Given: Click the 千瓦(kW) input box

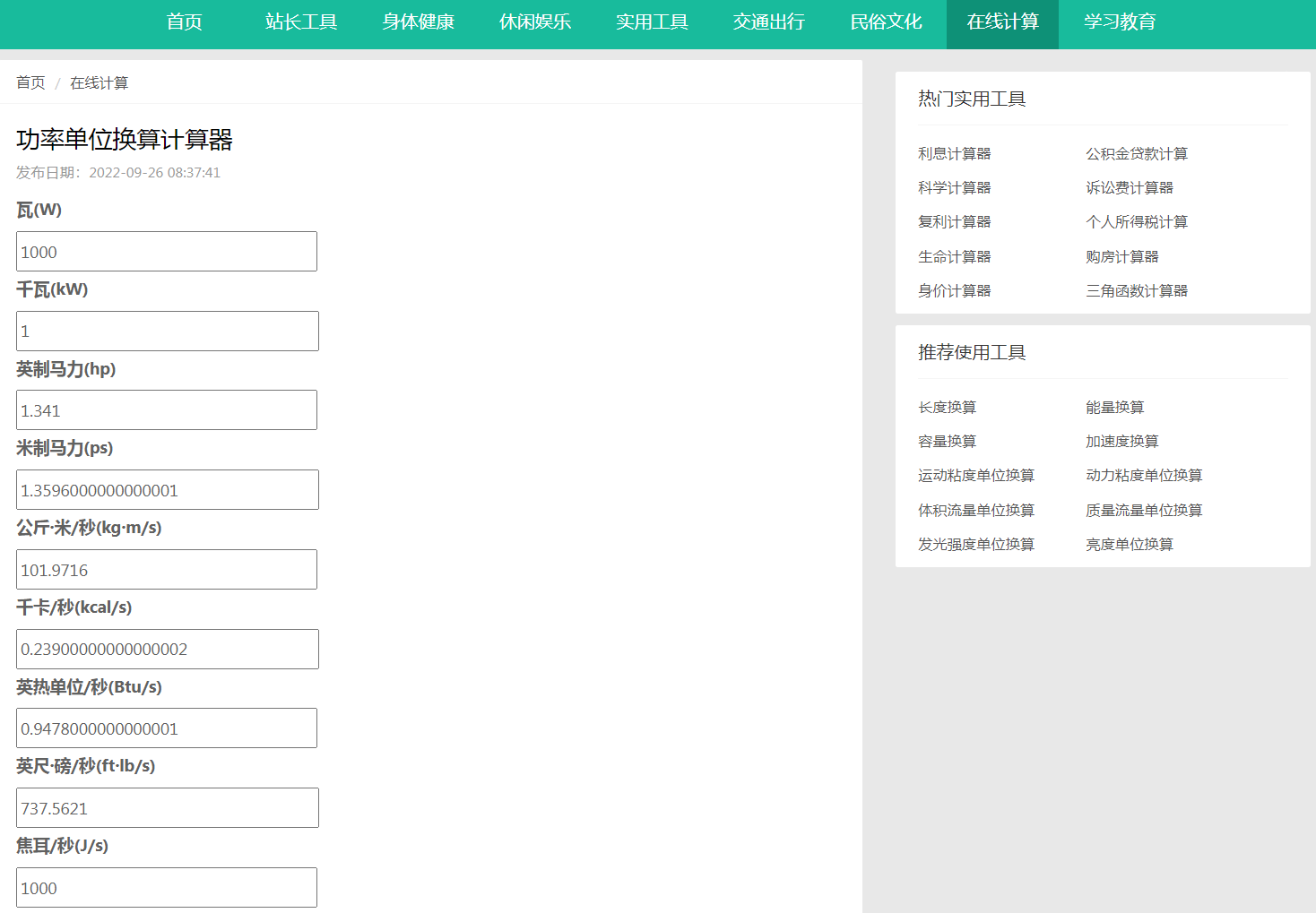Looking at the screenshot, I should [167, 331].
